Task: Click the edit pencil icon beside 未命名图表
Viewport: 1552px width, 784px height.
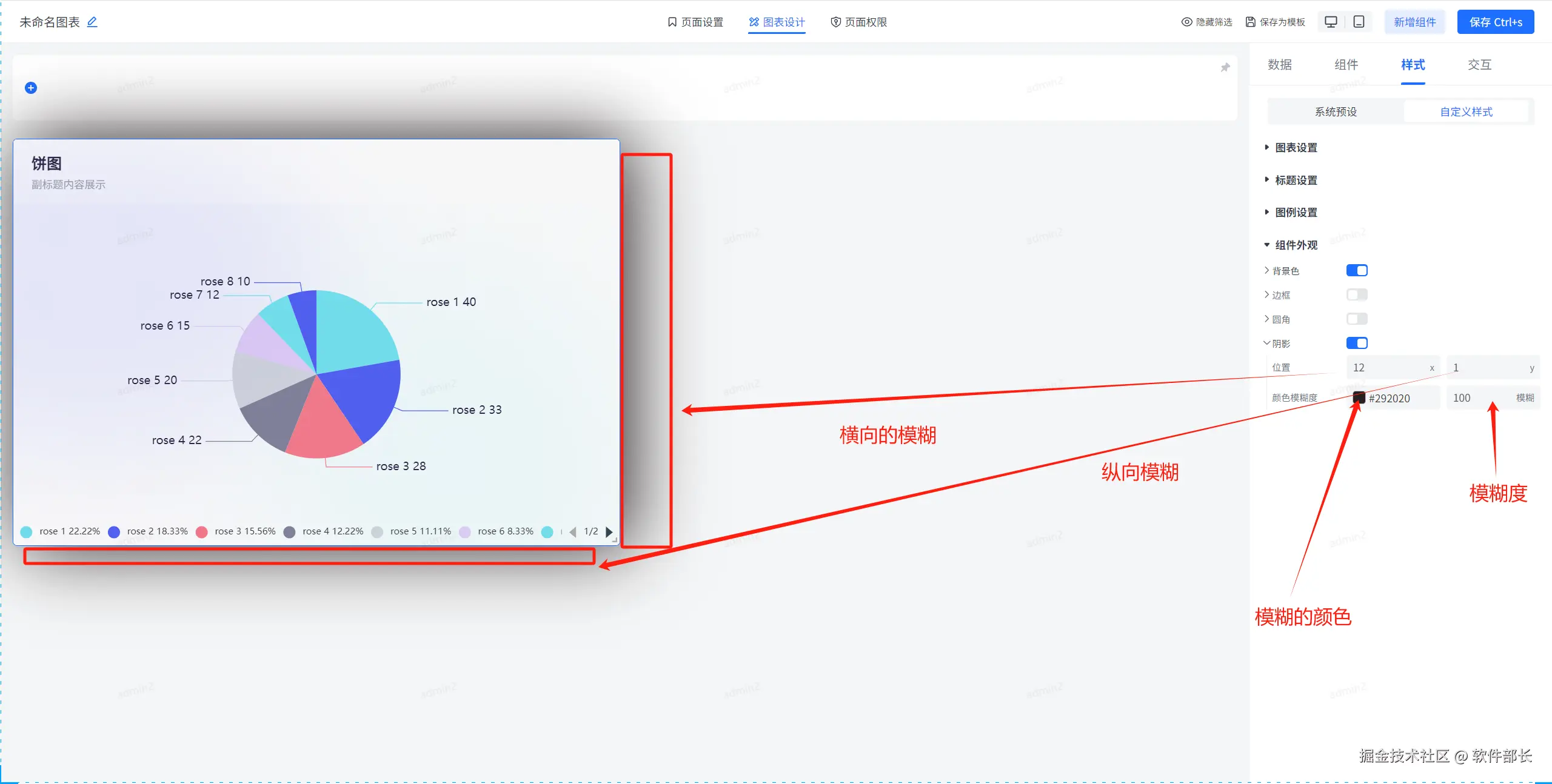Action: (x=92, y=22)
